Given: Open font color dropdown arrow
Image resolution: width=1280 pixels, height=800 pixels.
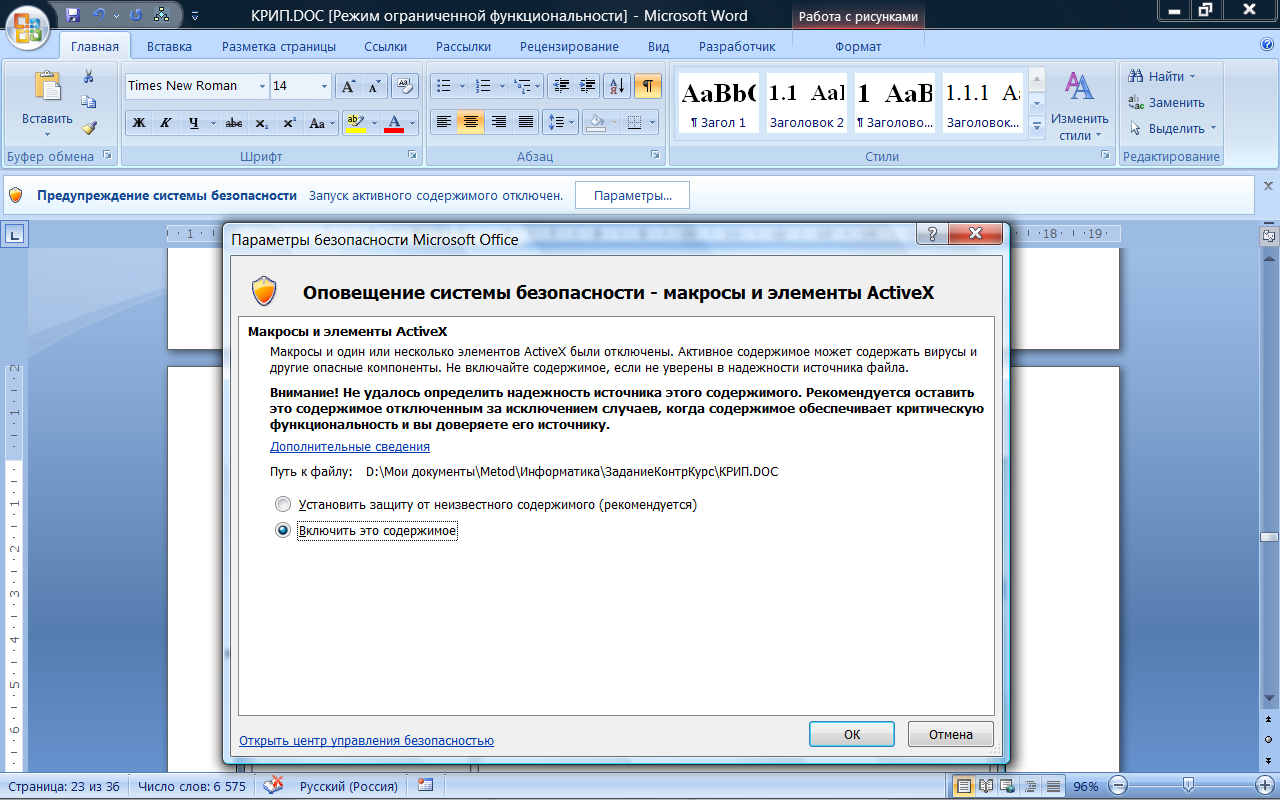Looking at the screenshot, I should 411,123.
